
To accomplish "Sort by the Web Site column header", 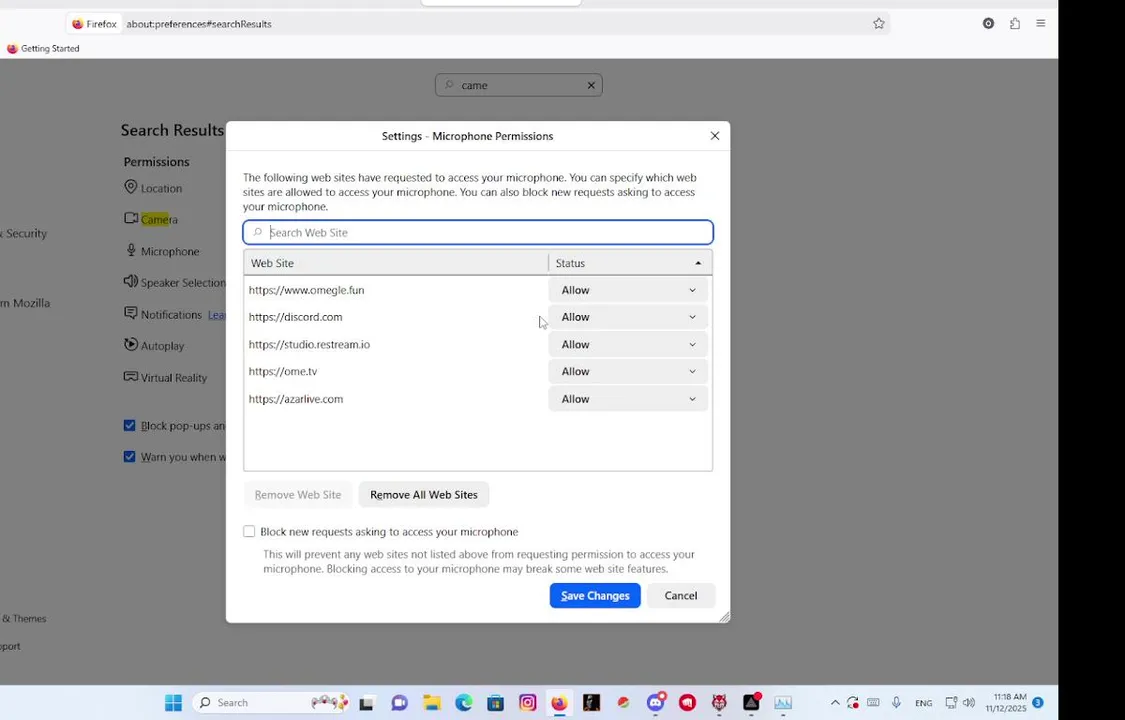I will 396,263.
